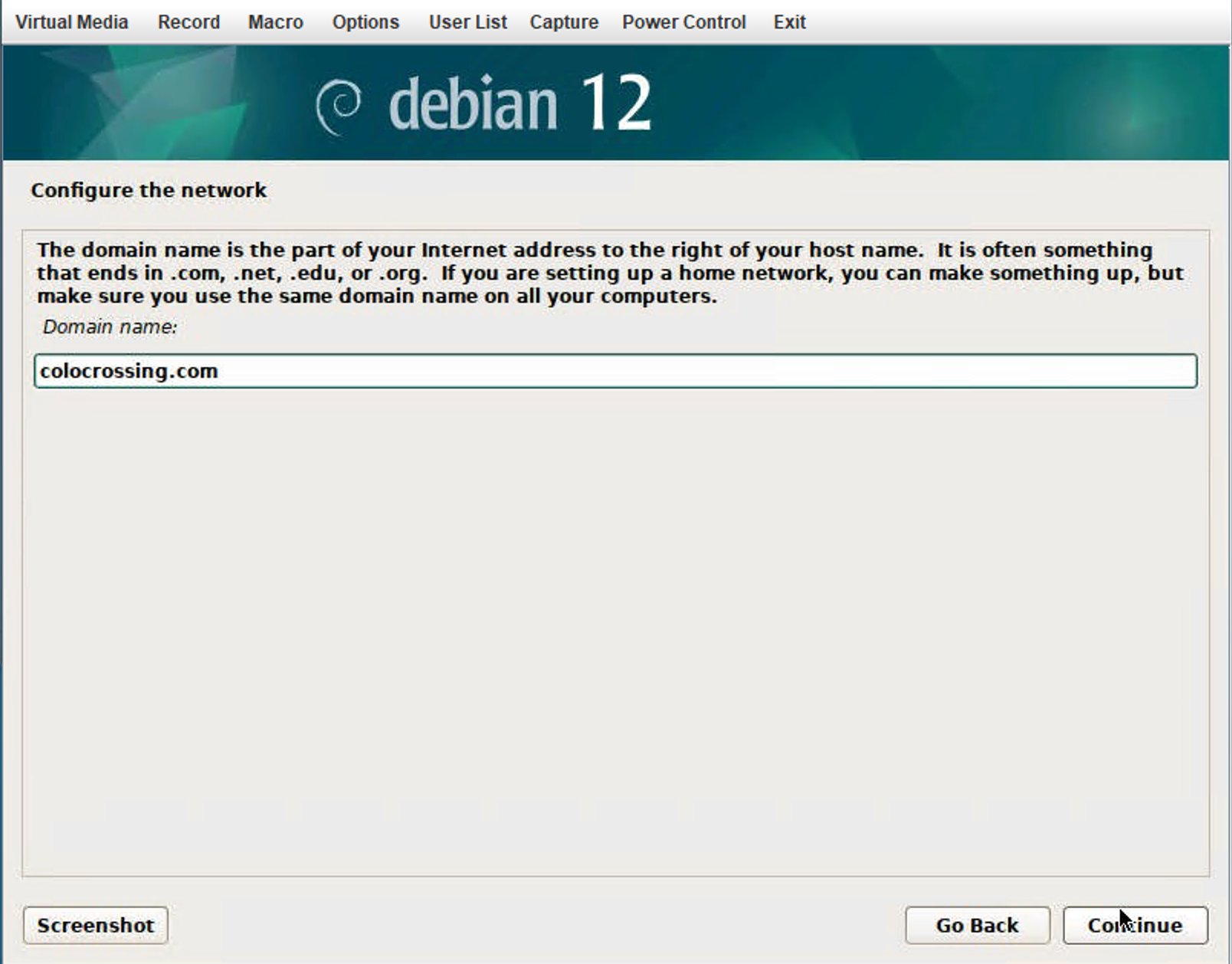
Task: Click the 'colocrossing.com' text in the field
Action: click(x=129, y=371)
